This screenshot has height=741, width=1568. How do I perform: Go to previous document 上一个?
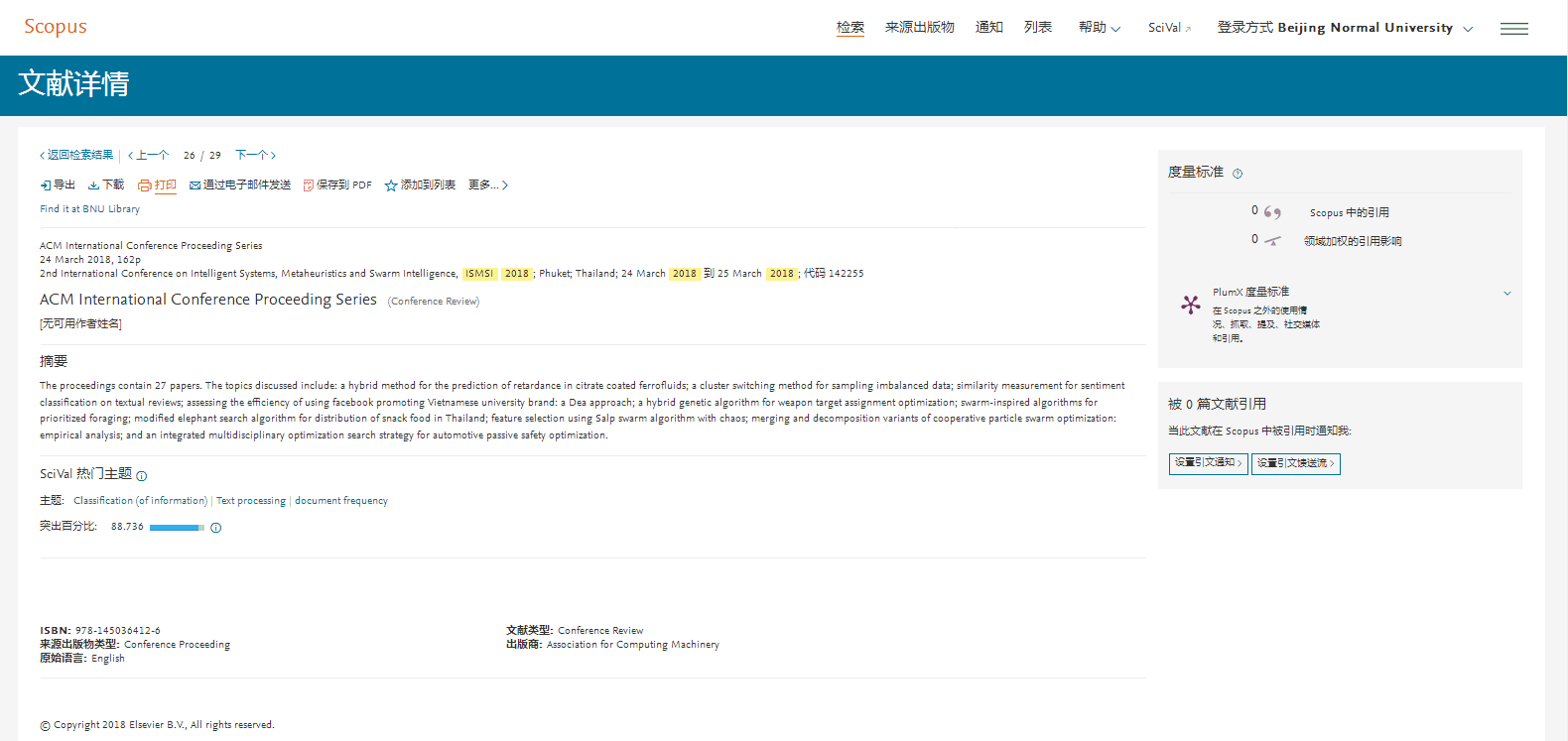pos(149,155)
